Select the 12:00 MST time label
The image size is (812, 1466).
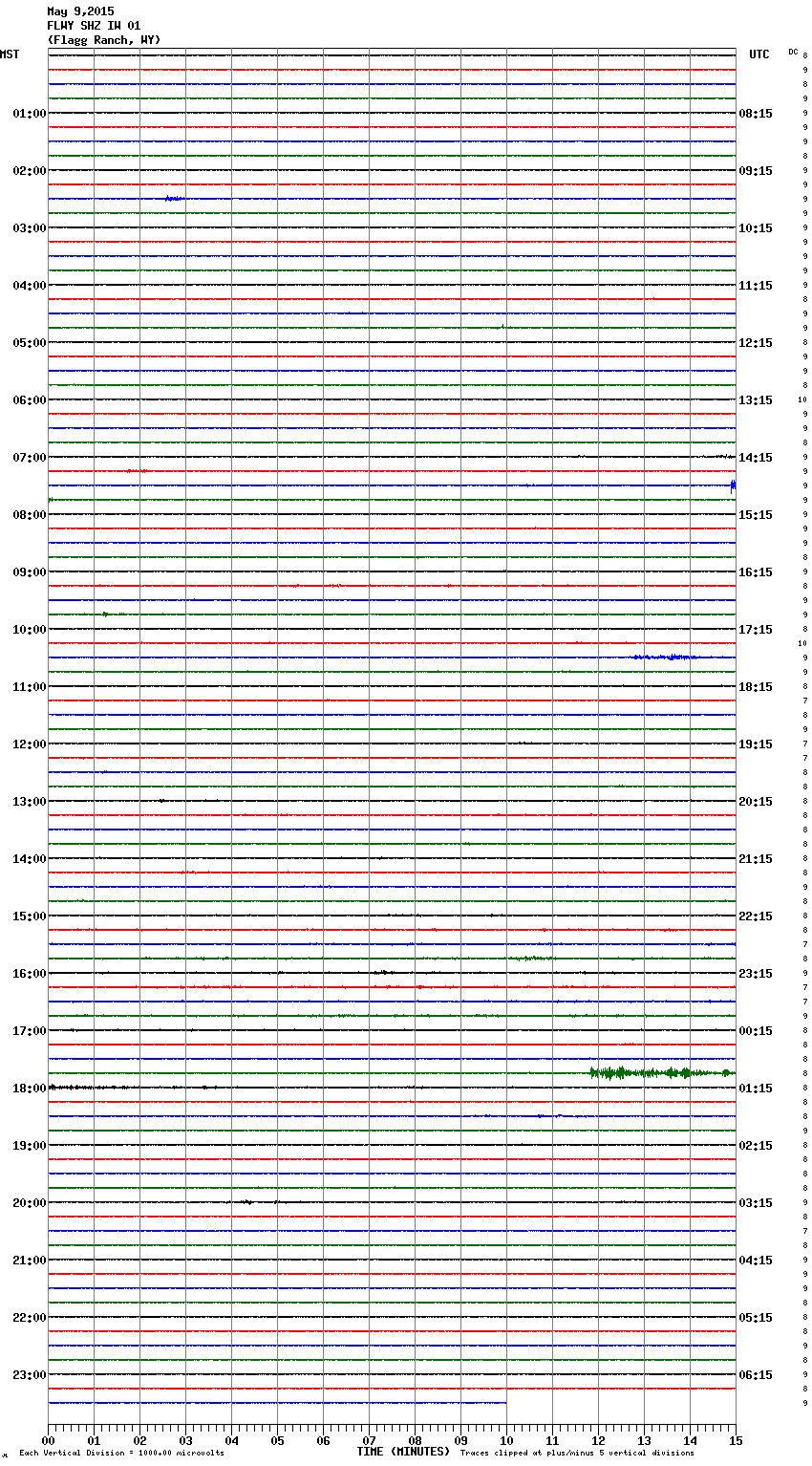[x=30, y=744]
